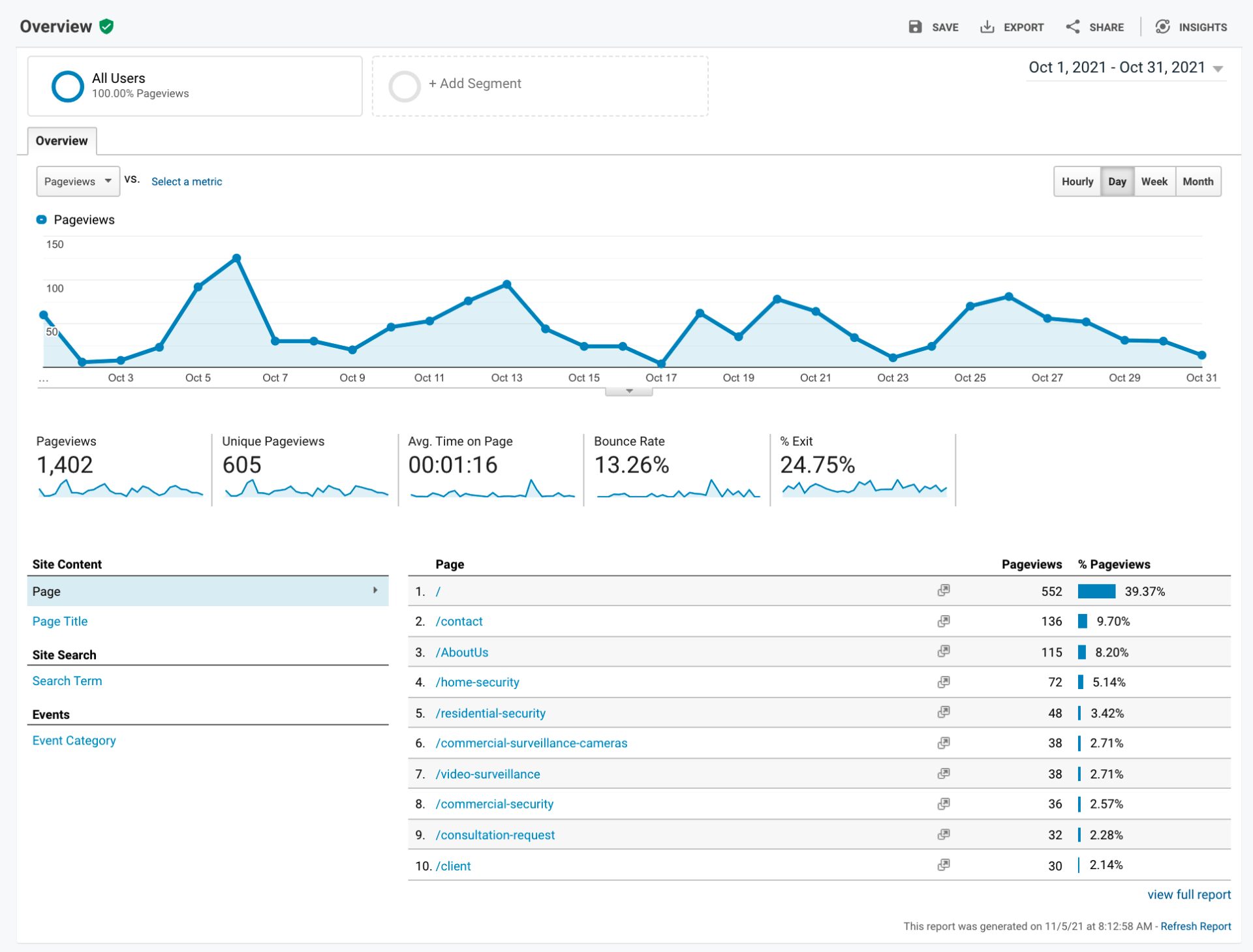The width and height of the screenshot is (1253, 952).
Task: Open the Insights icon
Action: pyautogui.click(x=1162, y=27)
